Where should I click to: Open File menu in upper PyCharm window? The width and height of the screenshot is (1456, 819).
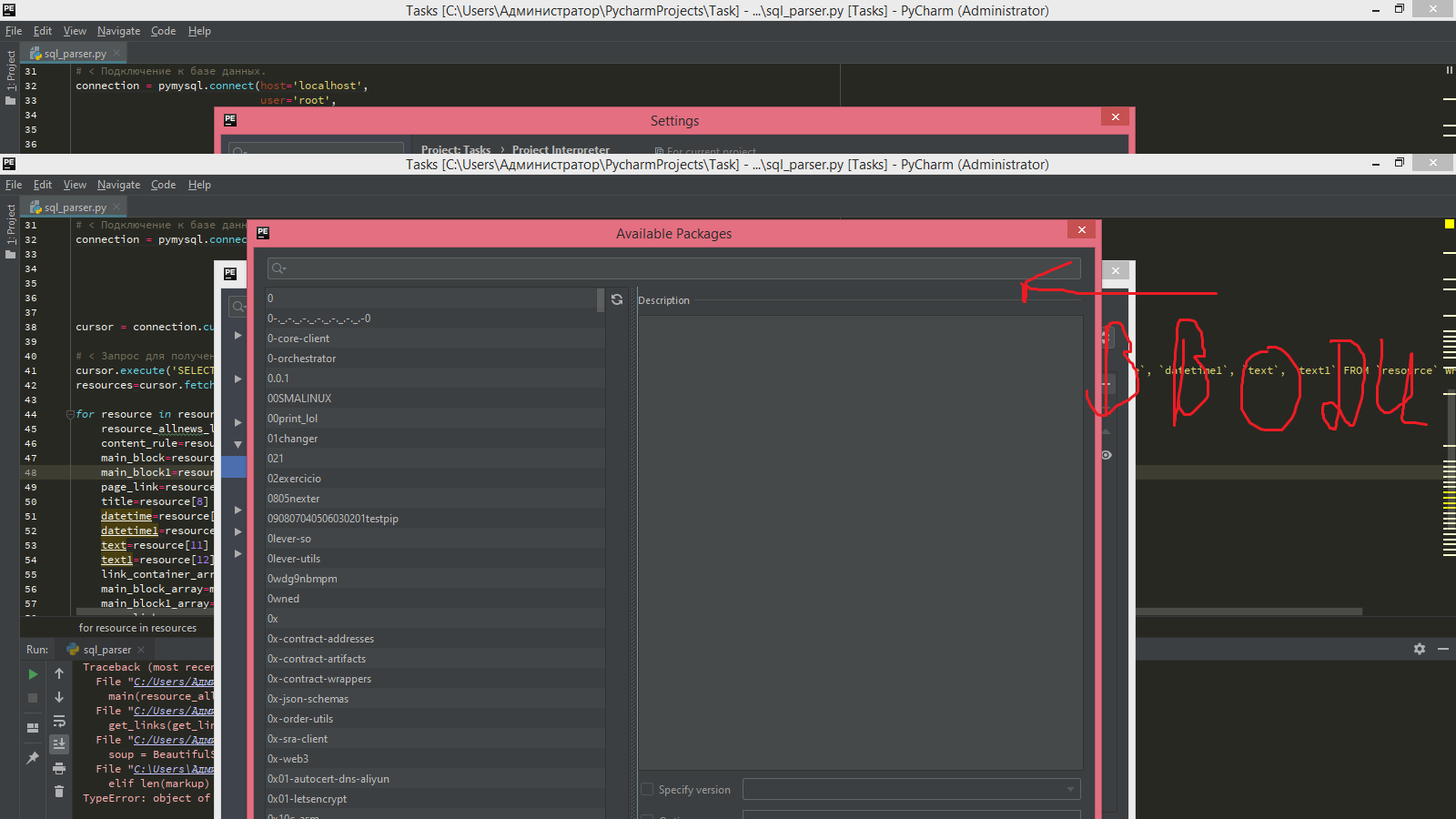click(x=14, y=31)
